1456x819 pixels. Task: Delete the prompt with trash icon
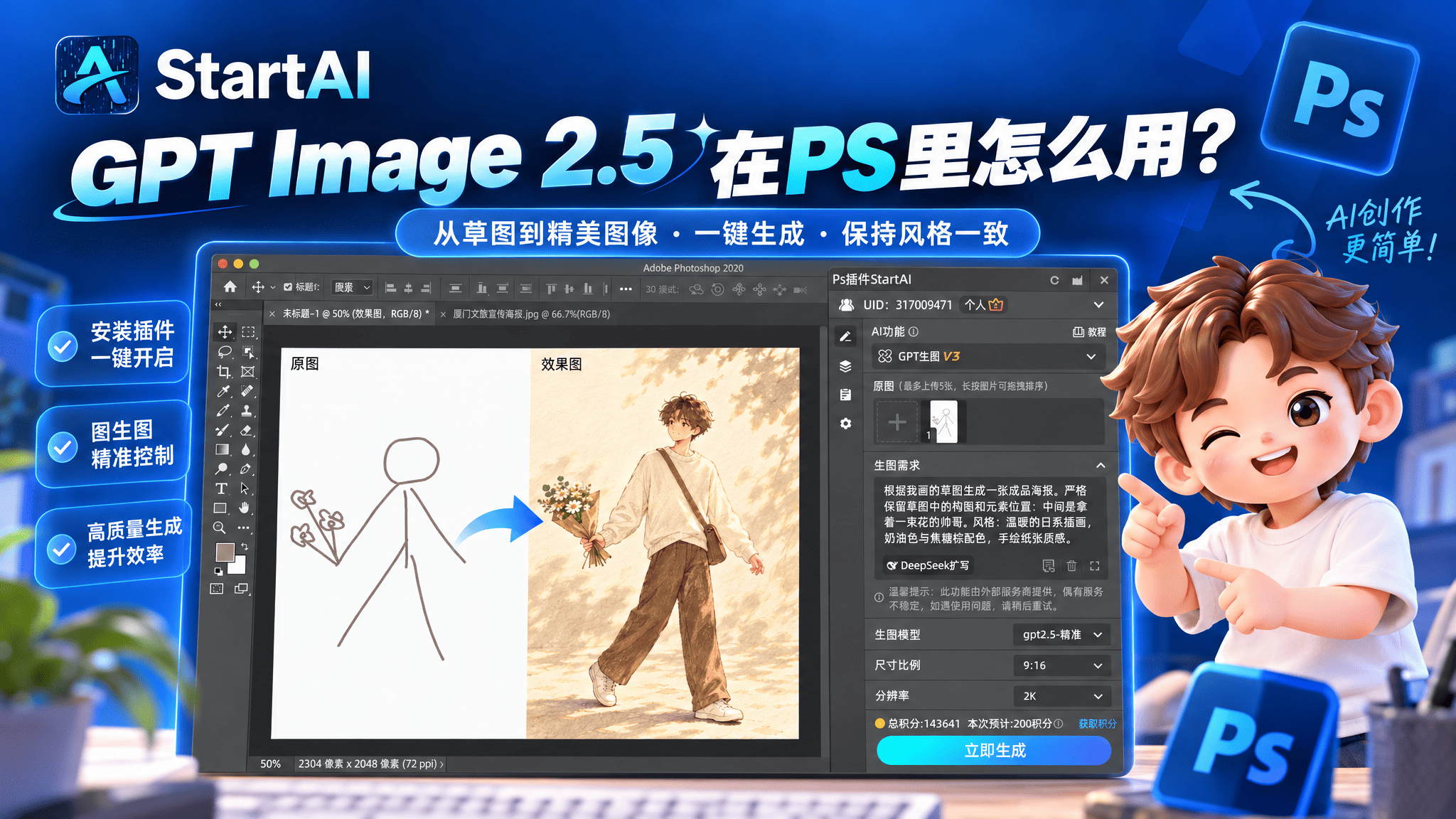pos(1071,566)
